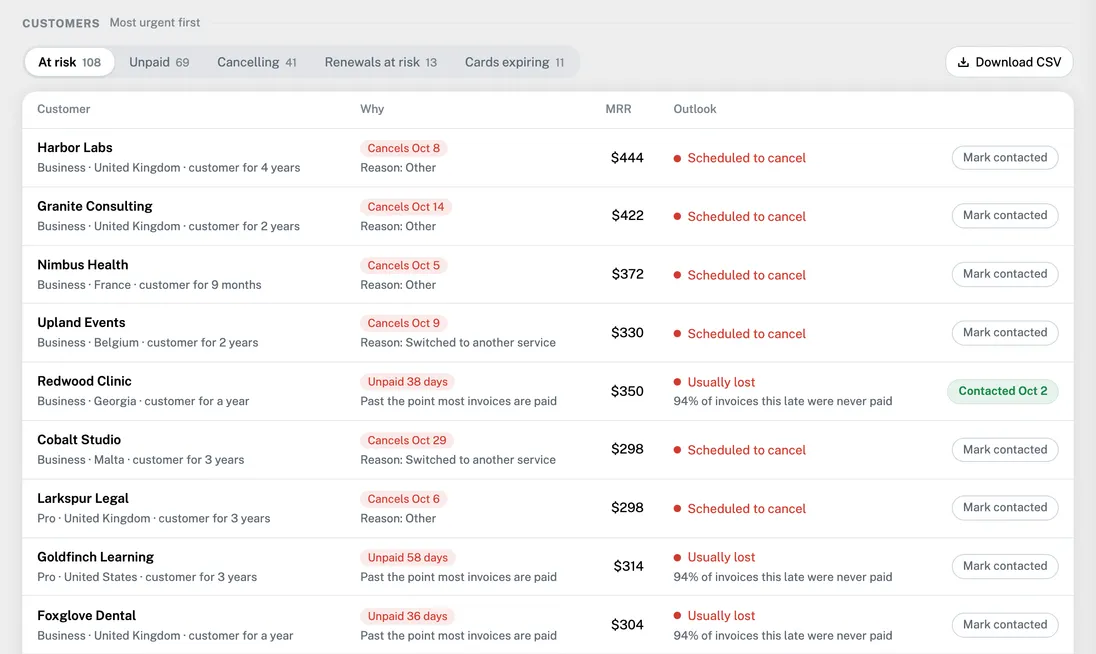
Task: Open the Granite Consulting customer name
Action: [94, 206]
